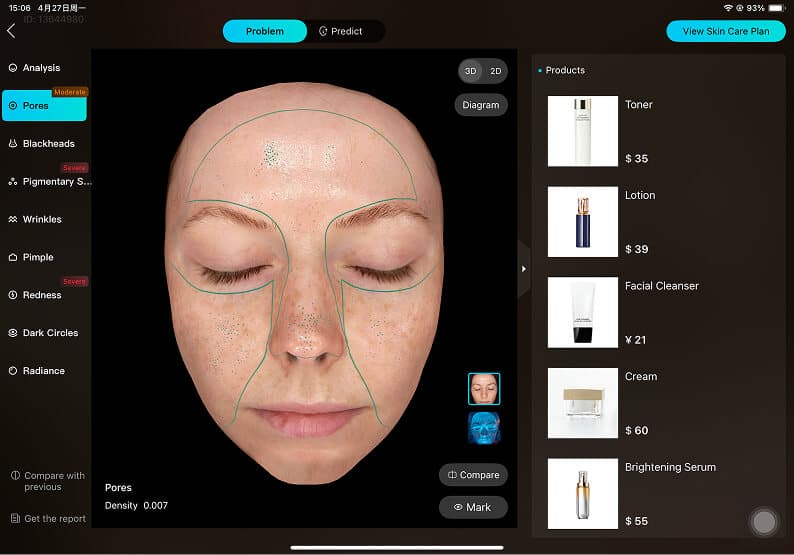Click the eye icon on Mark button

pyautogui.click(x=458, y=507)
